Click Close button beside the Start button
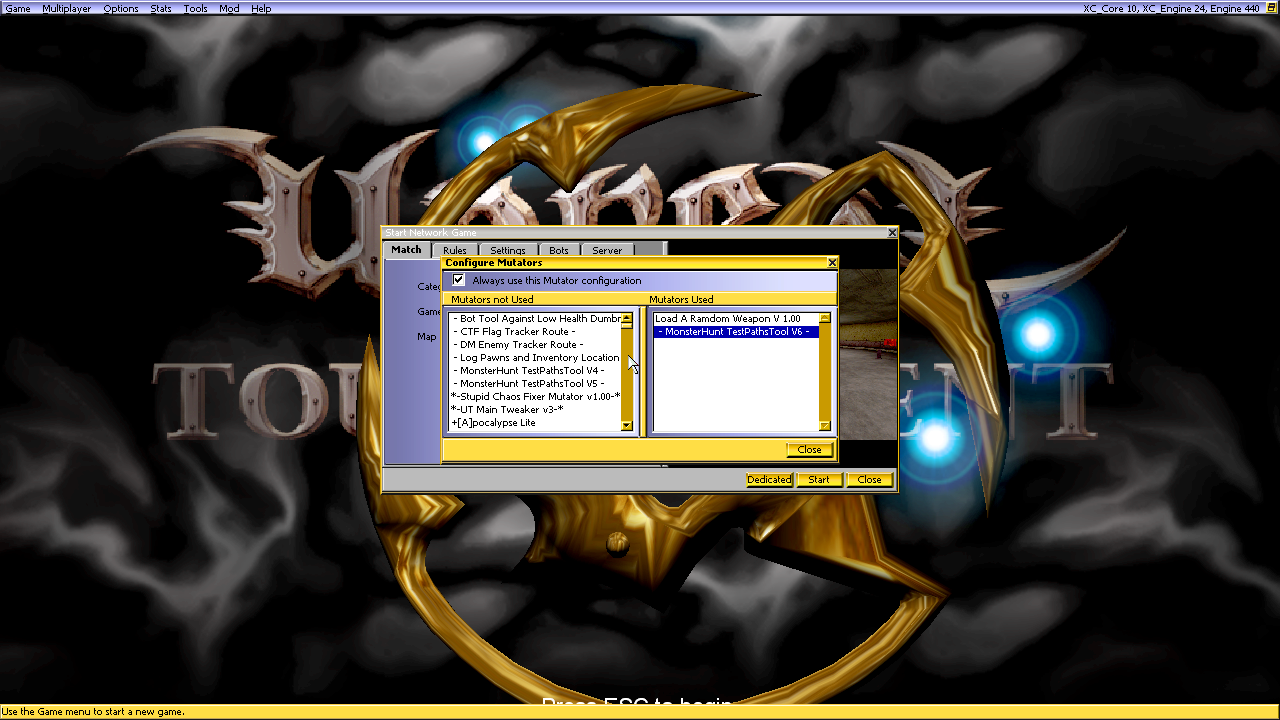 click(870, 480)
